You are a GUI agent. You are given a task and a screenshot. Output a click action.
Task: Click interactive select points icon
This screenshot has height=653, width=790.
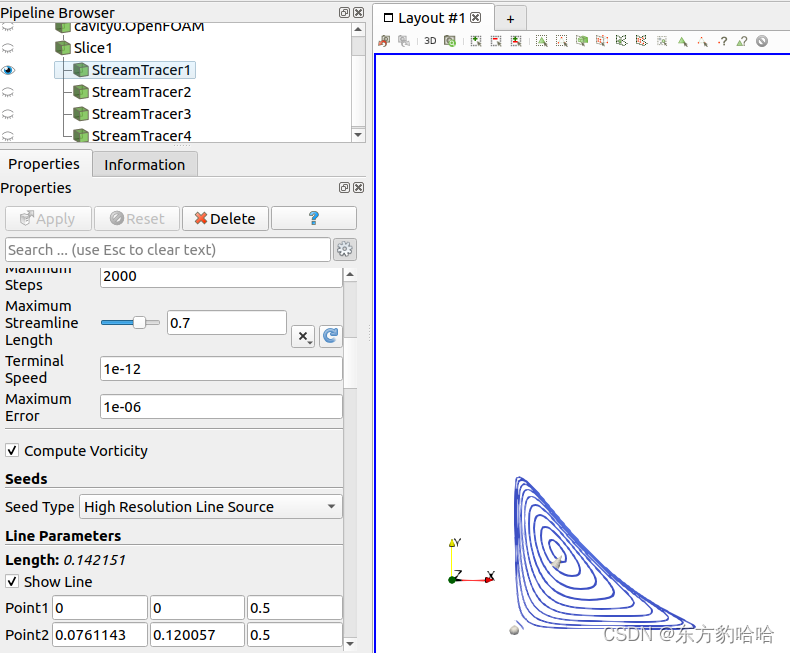[x=702, y=41]
